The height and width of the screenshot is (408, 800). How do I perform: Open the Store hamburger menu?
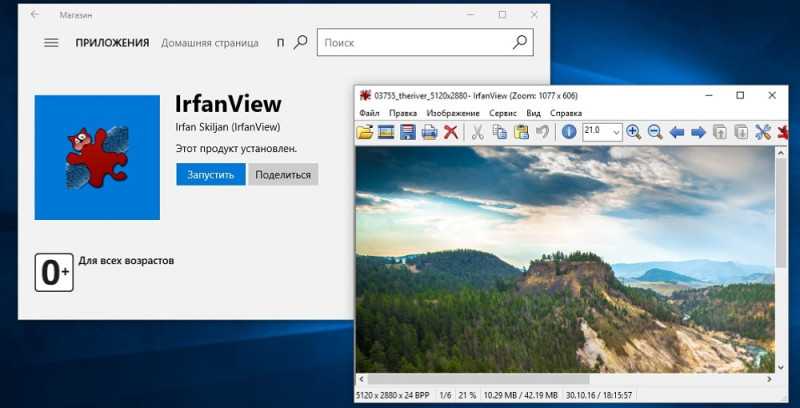pyautogui.click(x=51, y=43)
